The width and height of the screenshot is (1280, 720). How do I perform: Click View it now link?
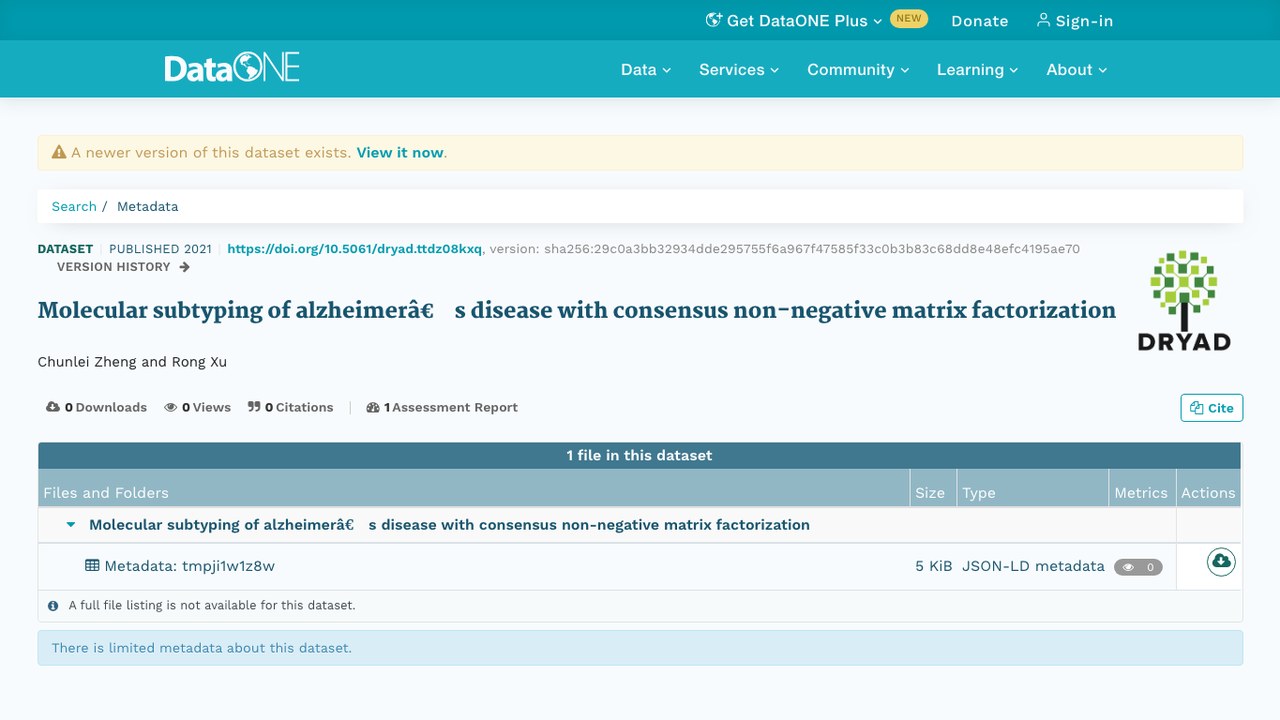[400, 153]
